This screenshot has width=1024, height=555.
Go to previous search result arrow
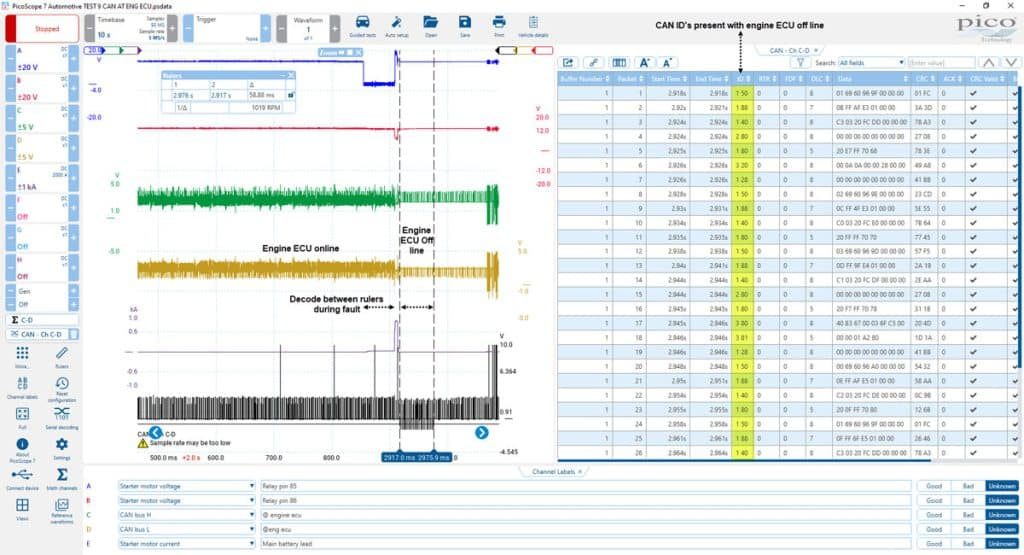click(x=989, y=63)
